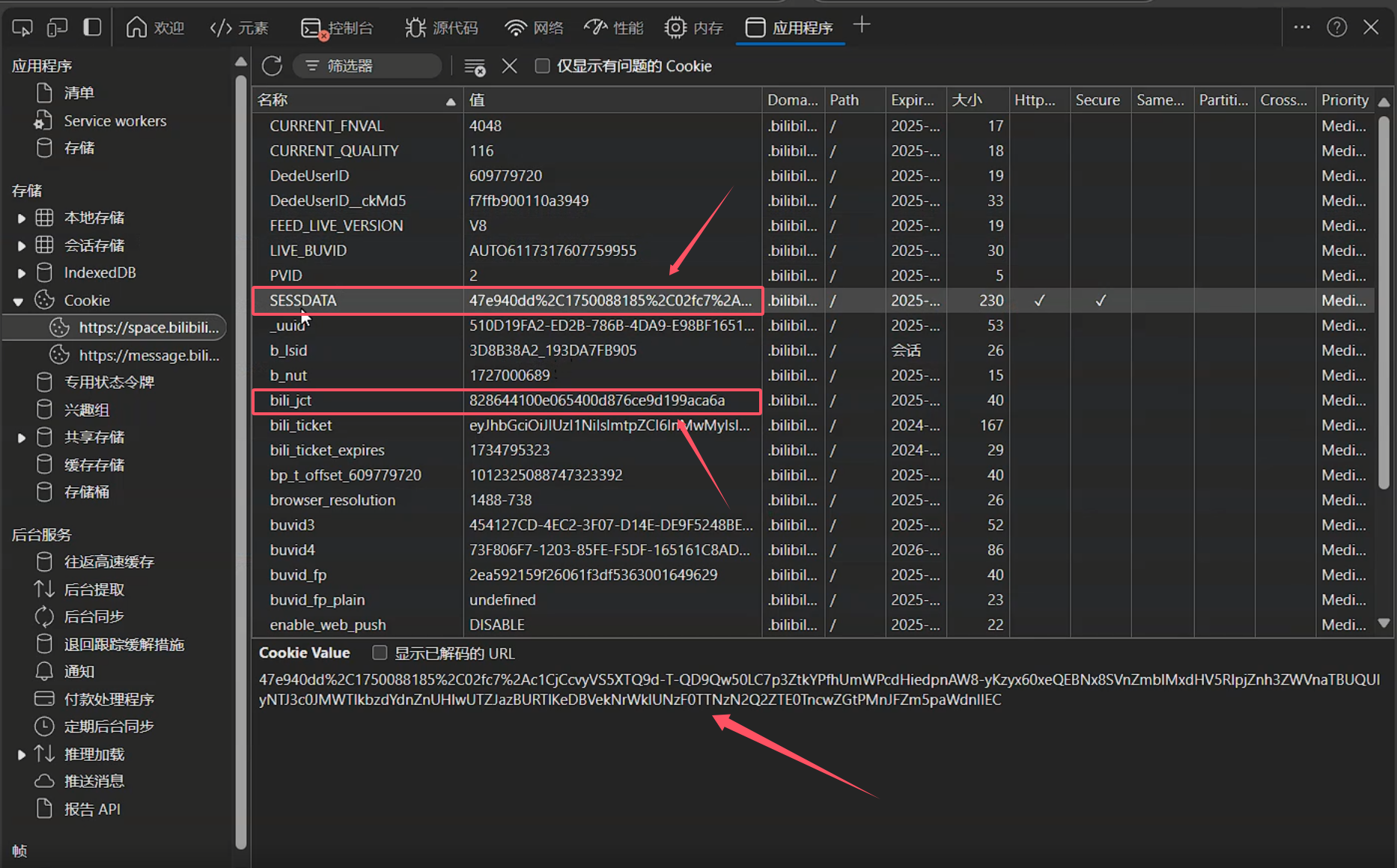
Task: Open the 网络 network tab
Action: click(x=534, y=28)
